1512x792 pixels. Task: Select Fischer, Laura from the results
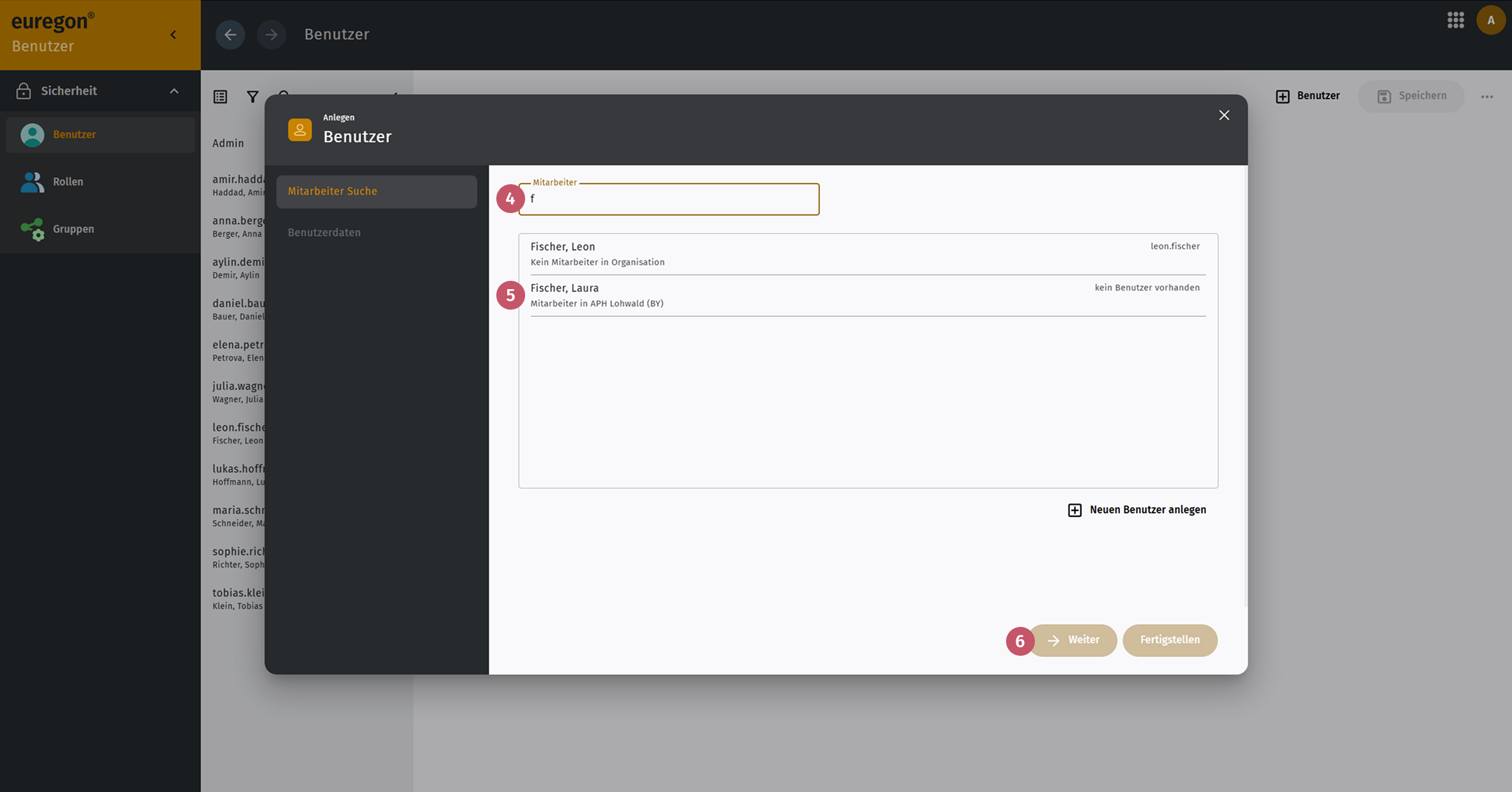click(868, 296)
